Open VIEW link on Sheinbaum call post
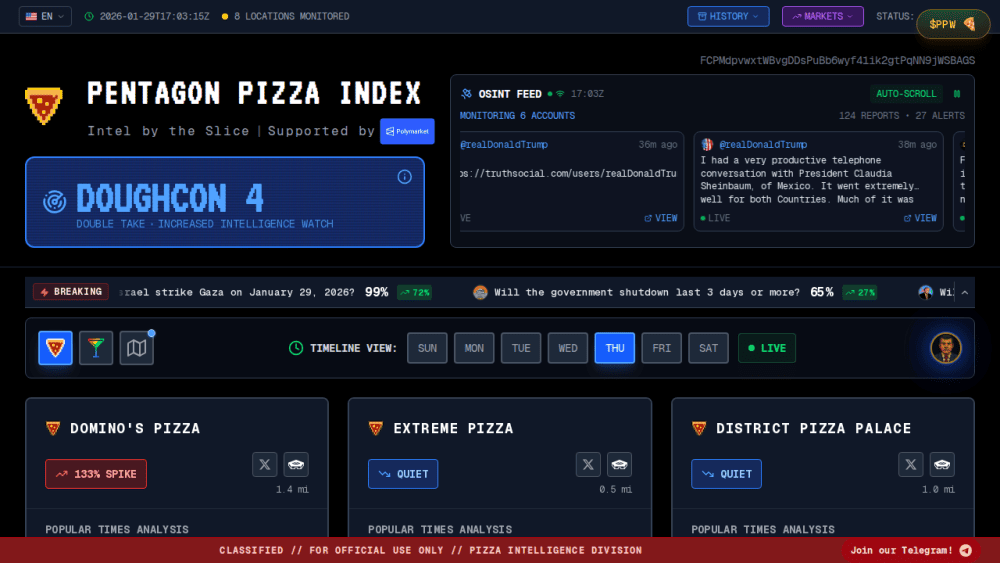 click(920, 218)
